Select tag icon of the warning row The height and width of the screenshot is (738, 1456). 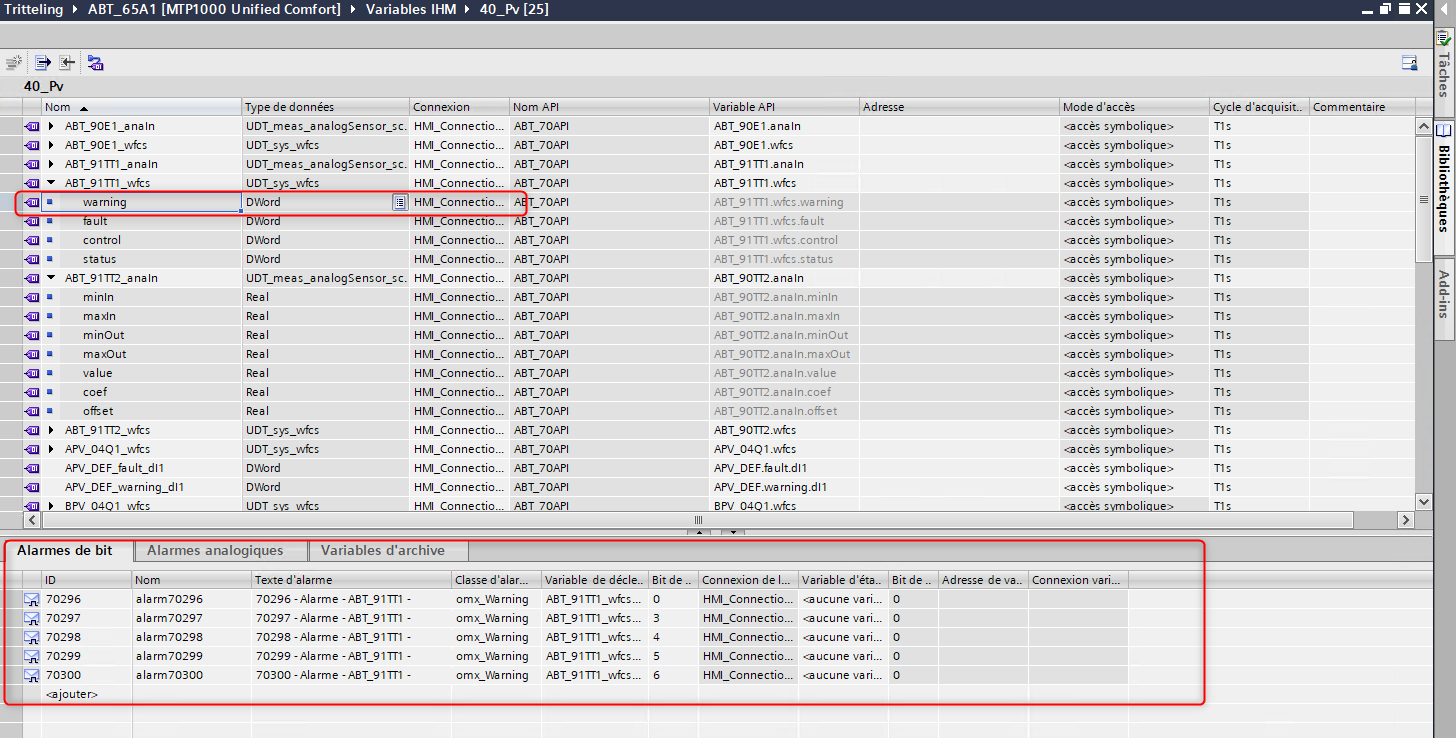pyautogui.click(x=32, y=202)
